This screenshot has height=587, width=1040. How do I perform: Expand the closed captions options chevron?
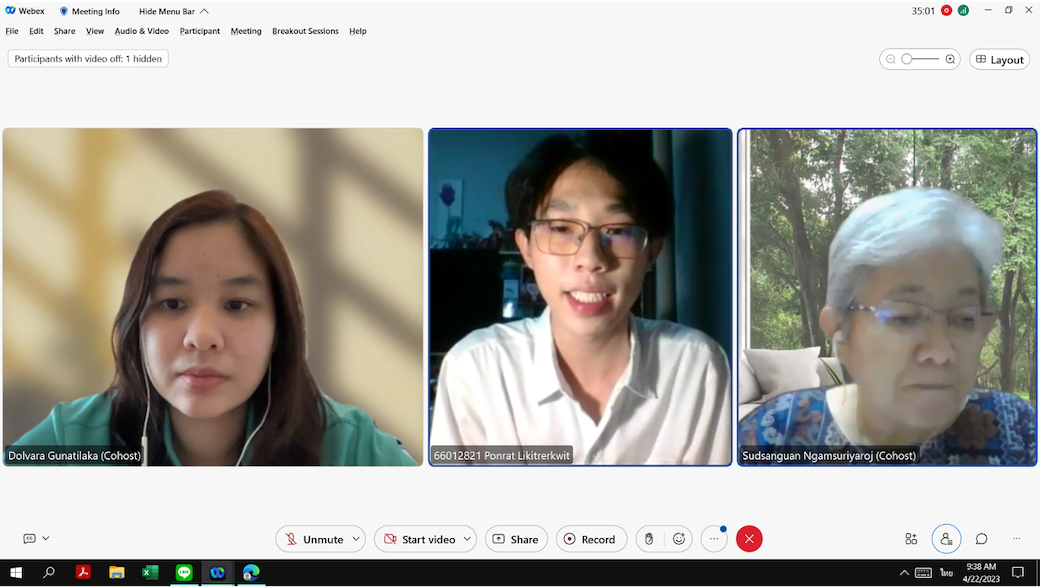pos(46,538)
